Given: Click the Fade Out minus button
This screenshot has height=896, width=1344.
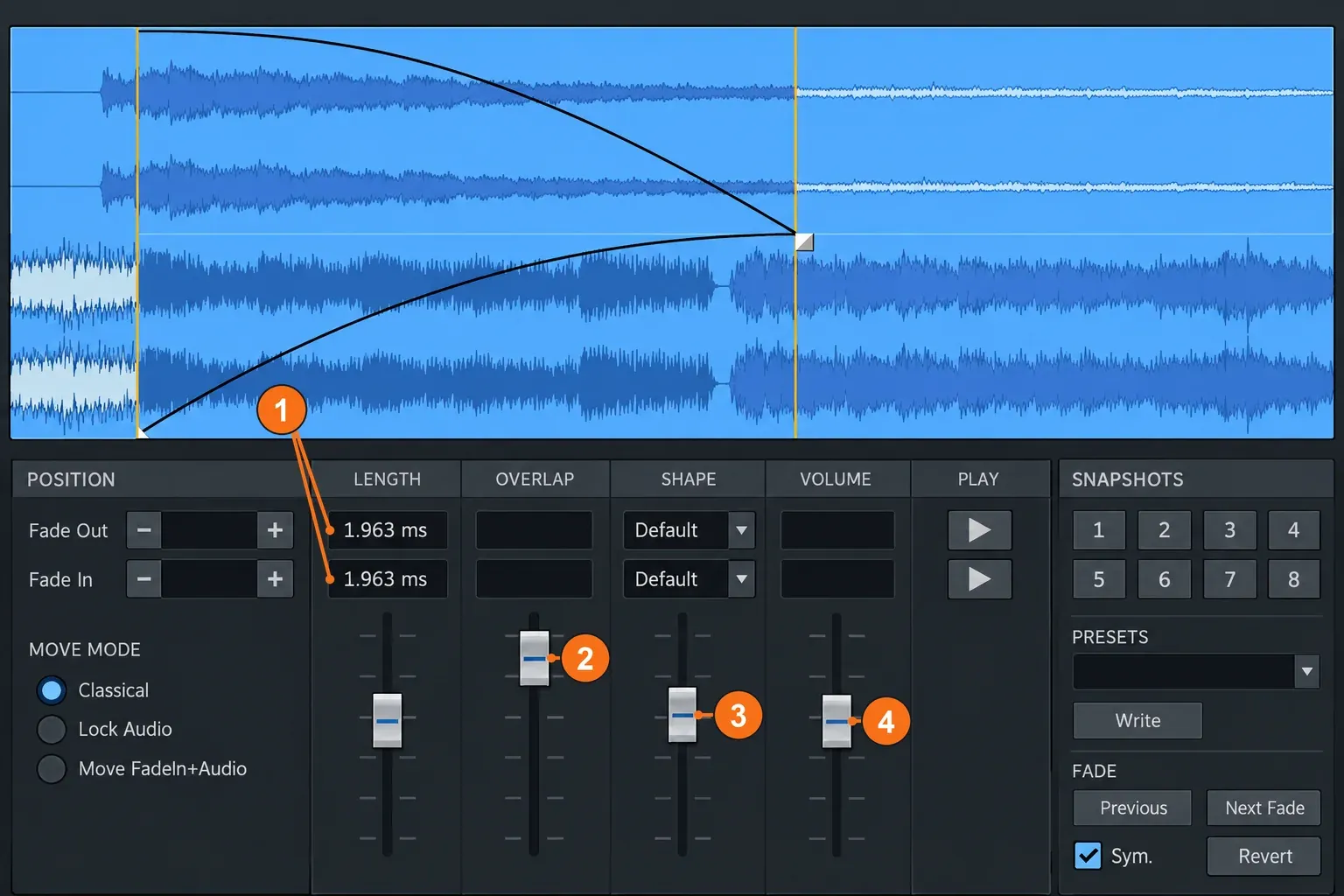Looking at the screenshot, I should tap(144, 530).
